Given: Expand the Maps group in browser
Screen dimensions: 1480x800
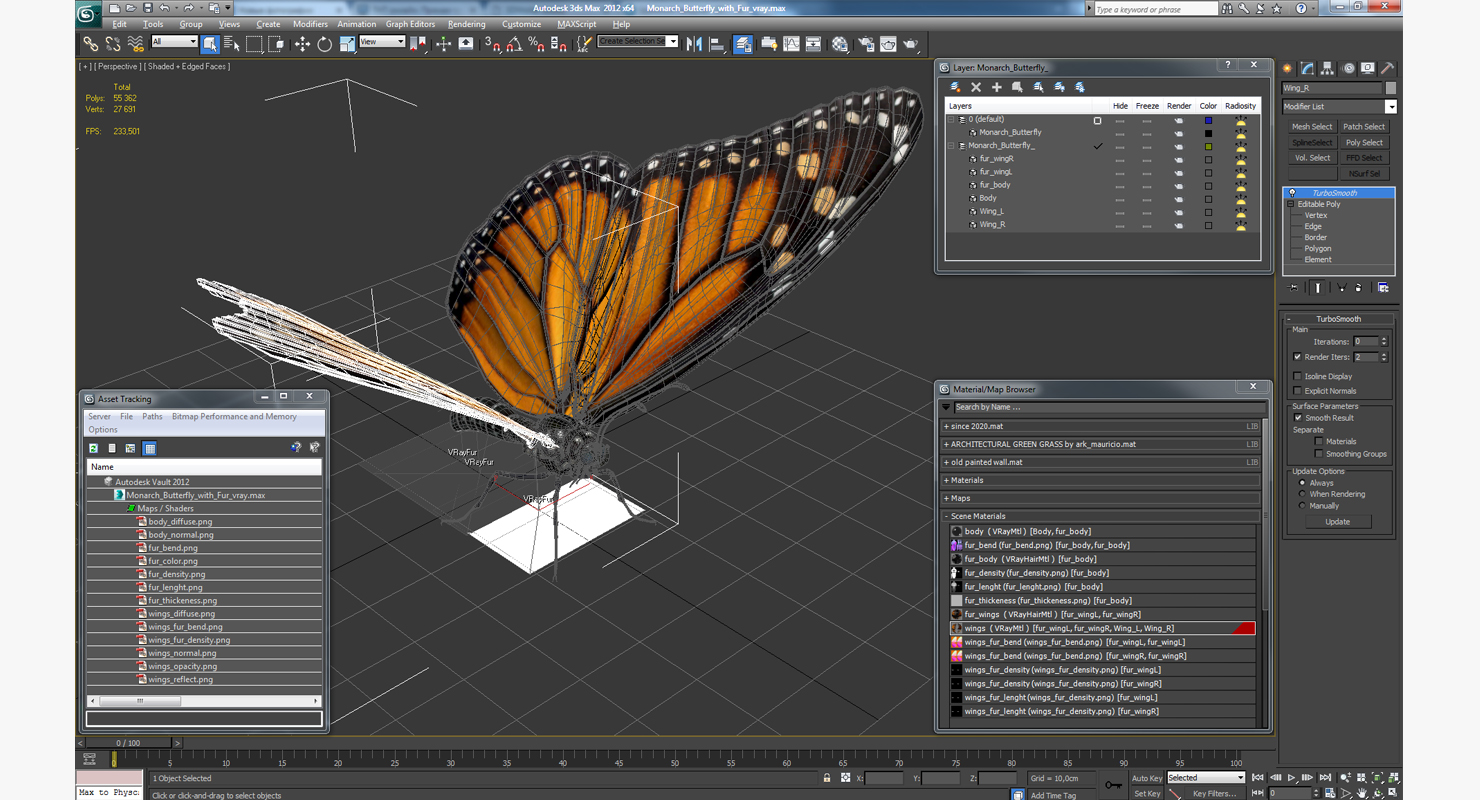Looking at the screenshot, I should 946,499.
